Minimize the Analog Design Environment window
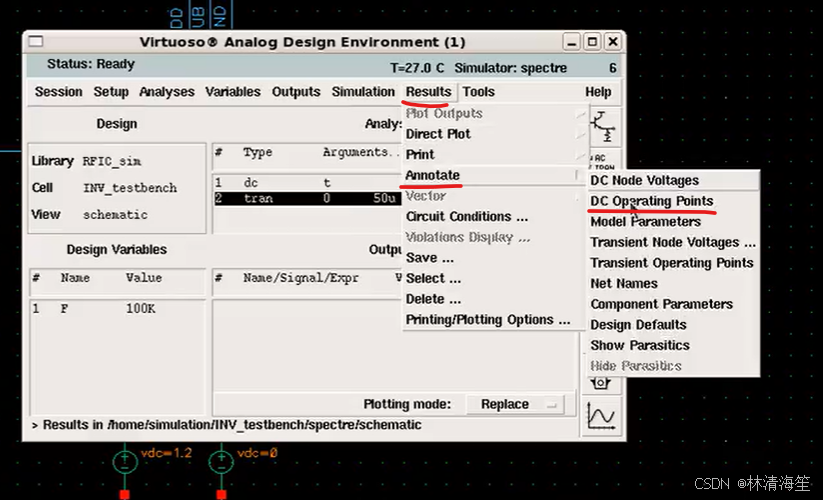 572,41
